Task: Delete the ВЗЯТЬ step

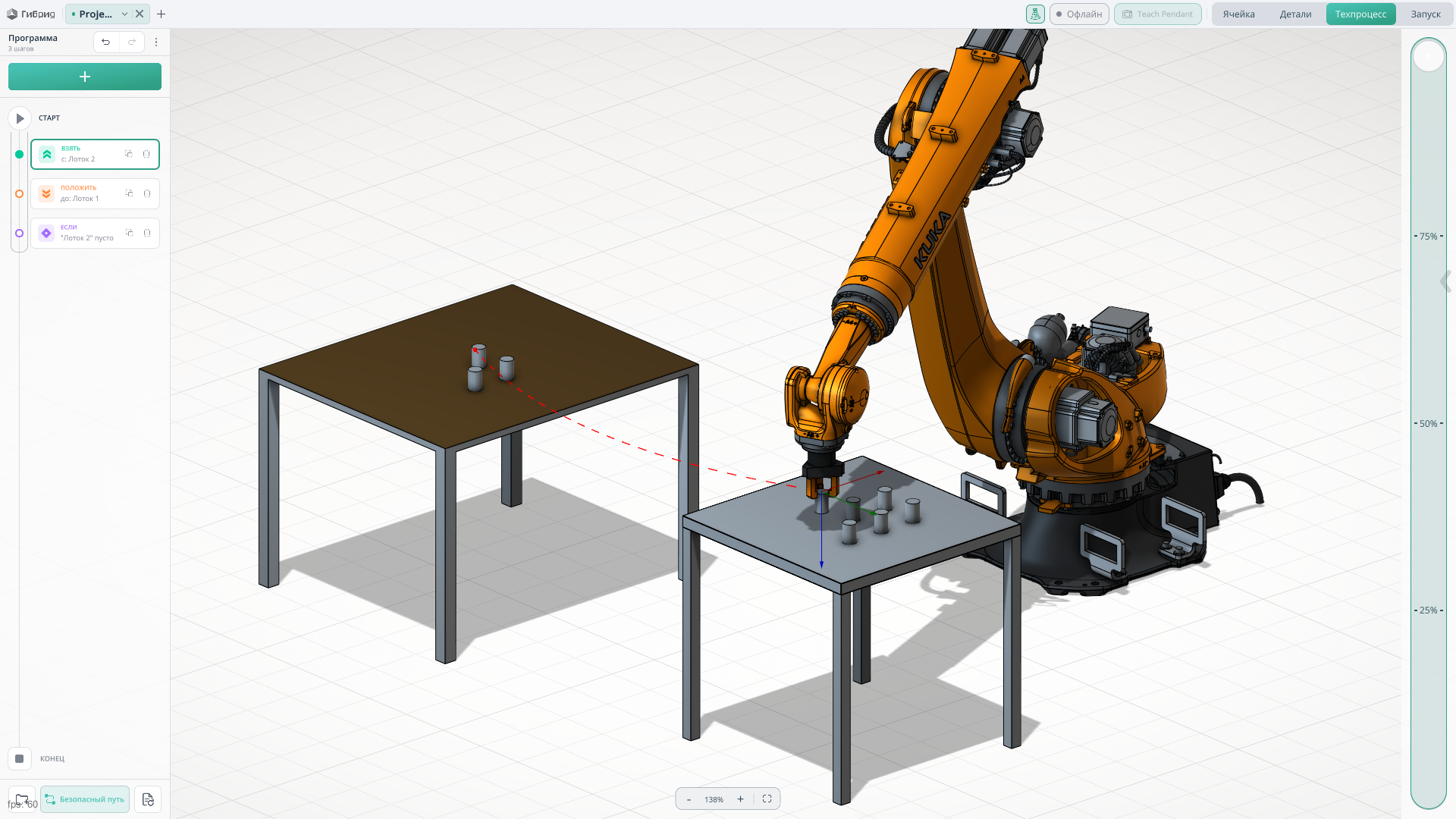Action: [146, 154]
